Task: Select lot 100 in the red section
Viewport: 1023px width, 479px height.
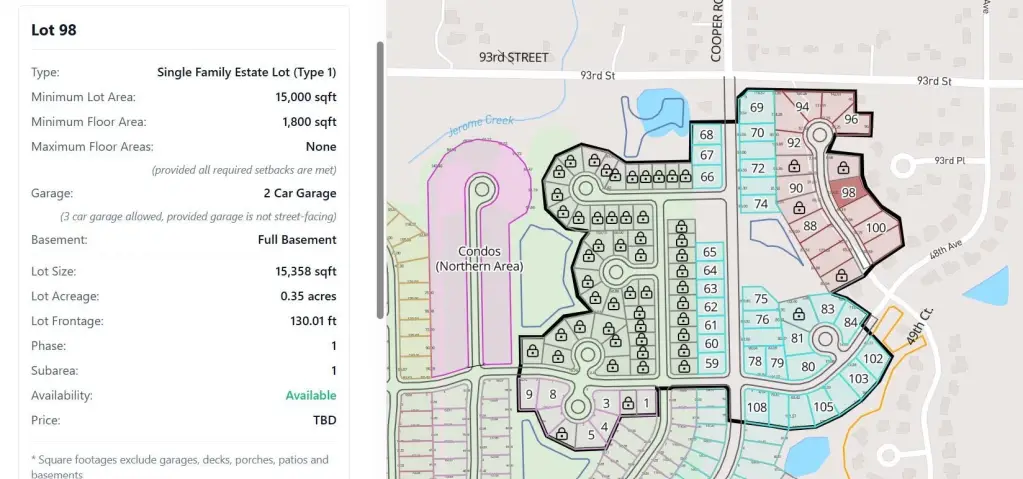Action: [x=876, y=228]
